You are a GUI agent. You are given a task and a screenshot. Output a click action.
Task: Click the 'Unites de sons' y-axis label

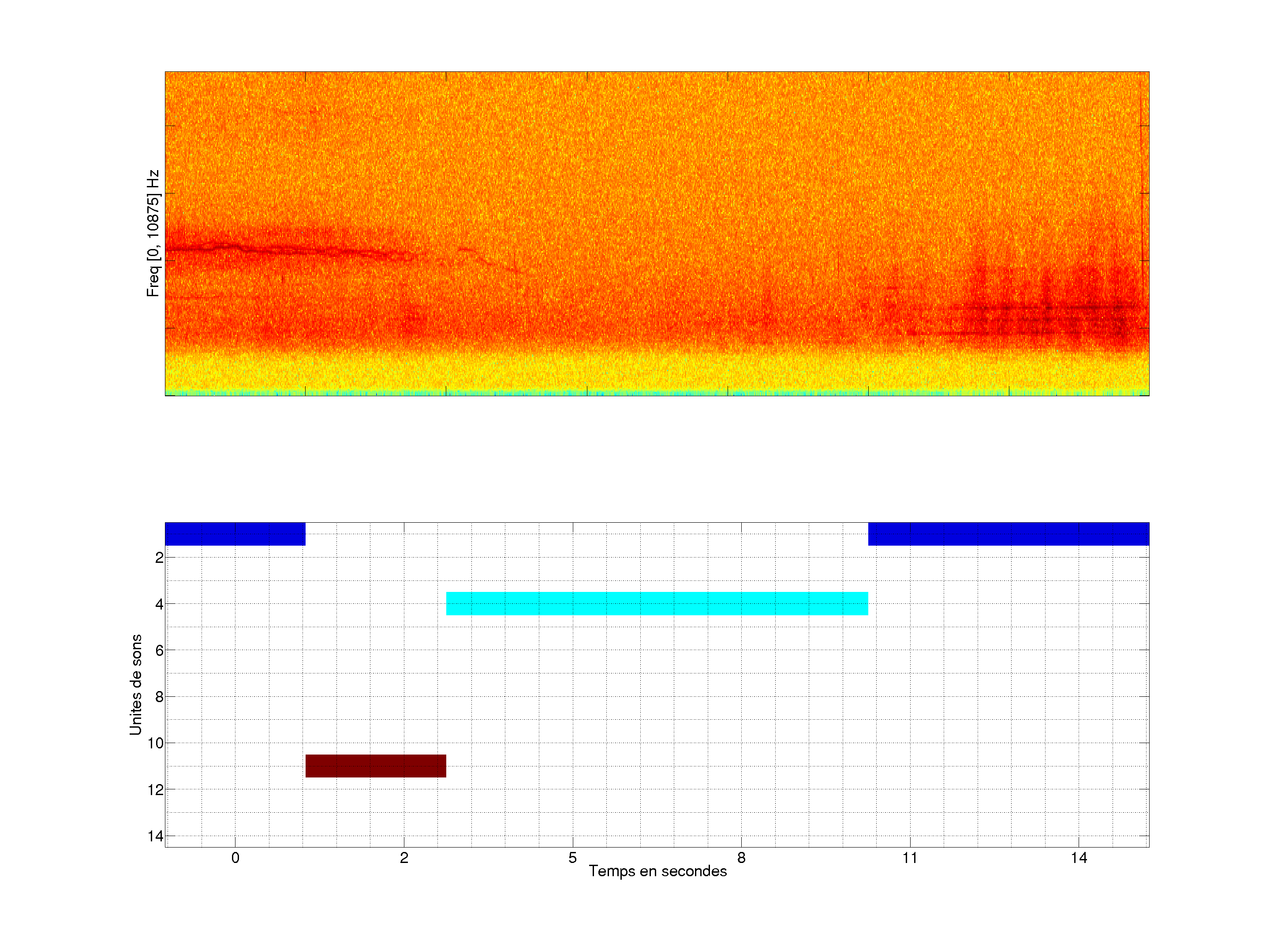coord(135,684)
